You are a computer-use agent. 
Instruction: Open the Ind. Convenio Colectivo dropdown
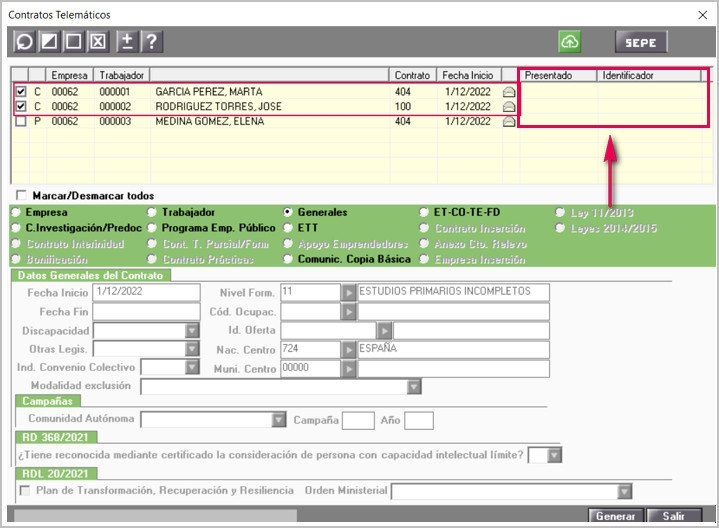point(192,367)
